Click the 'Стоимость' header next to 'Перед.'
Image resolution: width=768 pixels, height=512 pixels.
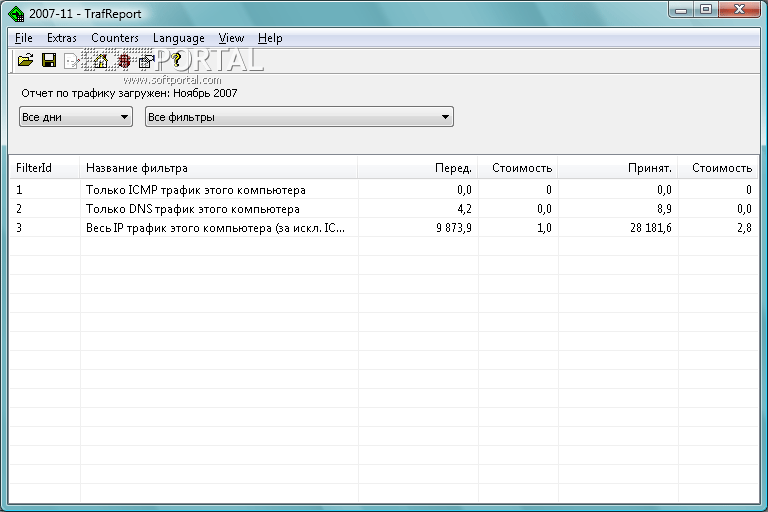tap(518, 168)
